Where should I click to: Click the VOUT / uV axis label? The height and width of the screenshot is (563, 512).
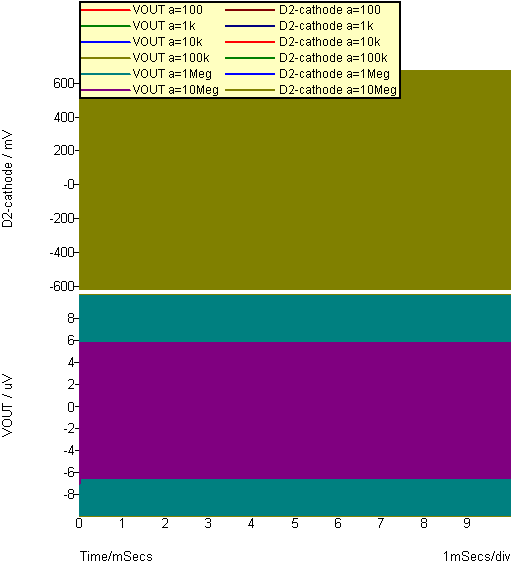coord(7,405)
